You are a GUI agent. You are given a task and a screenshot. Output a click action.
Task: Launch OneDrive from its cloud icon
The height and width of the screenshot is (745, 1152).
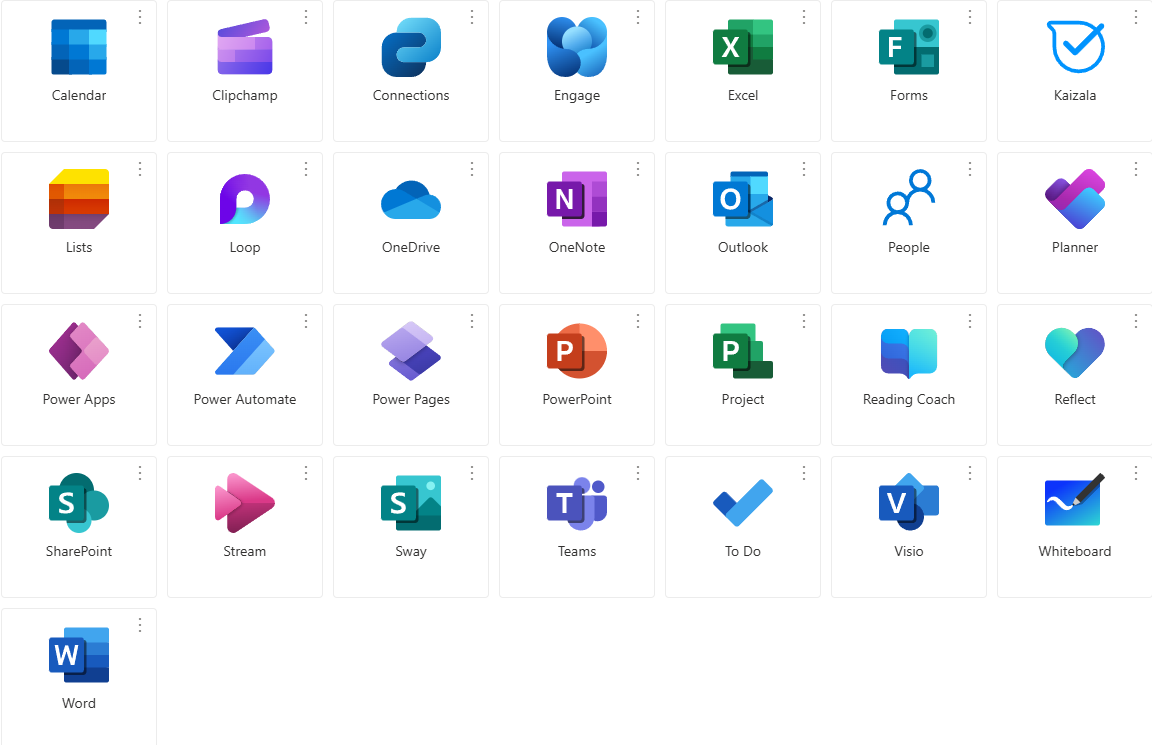[x=411, y=200]
